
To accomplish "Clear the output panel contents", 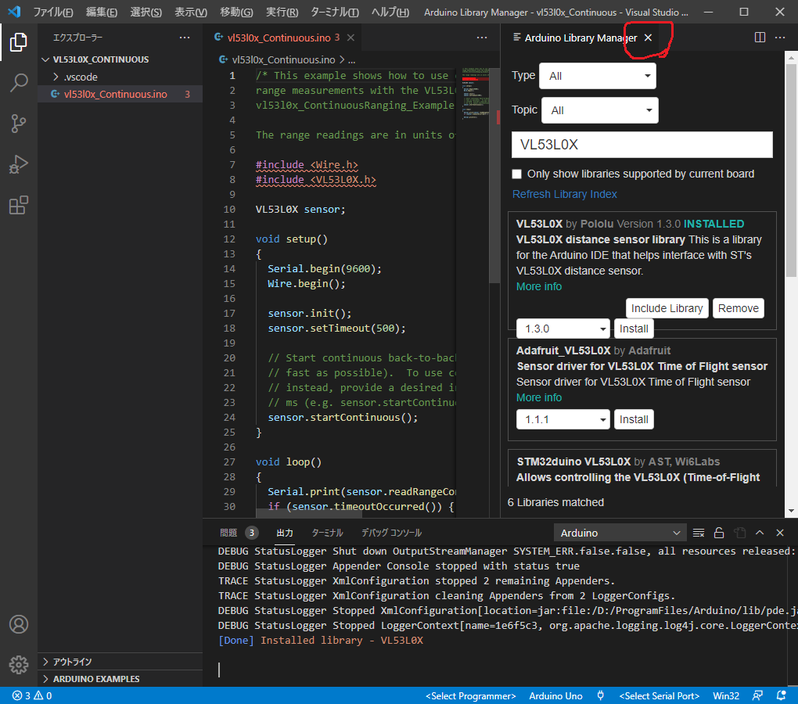I will 698,533.
